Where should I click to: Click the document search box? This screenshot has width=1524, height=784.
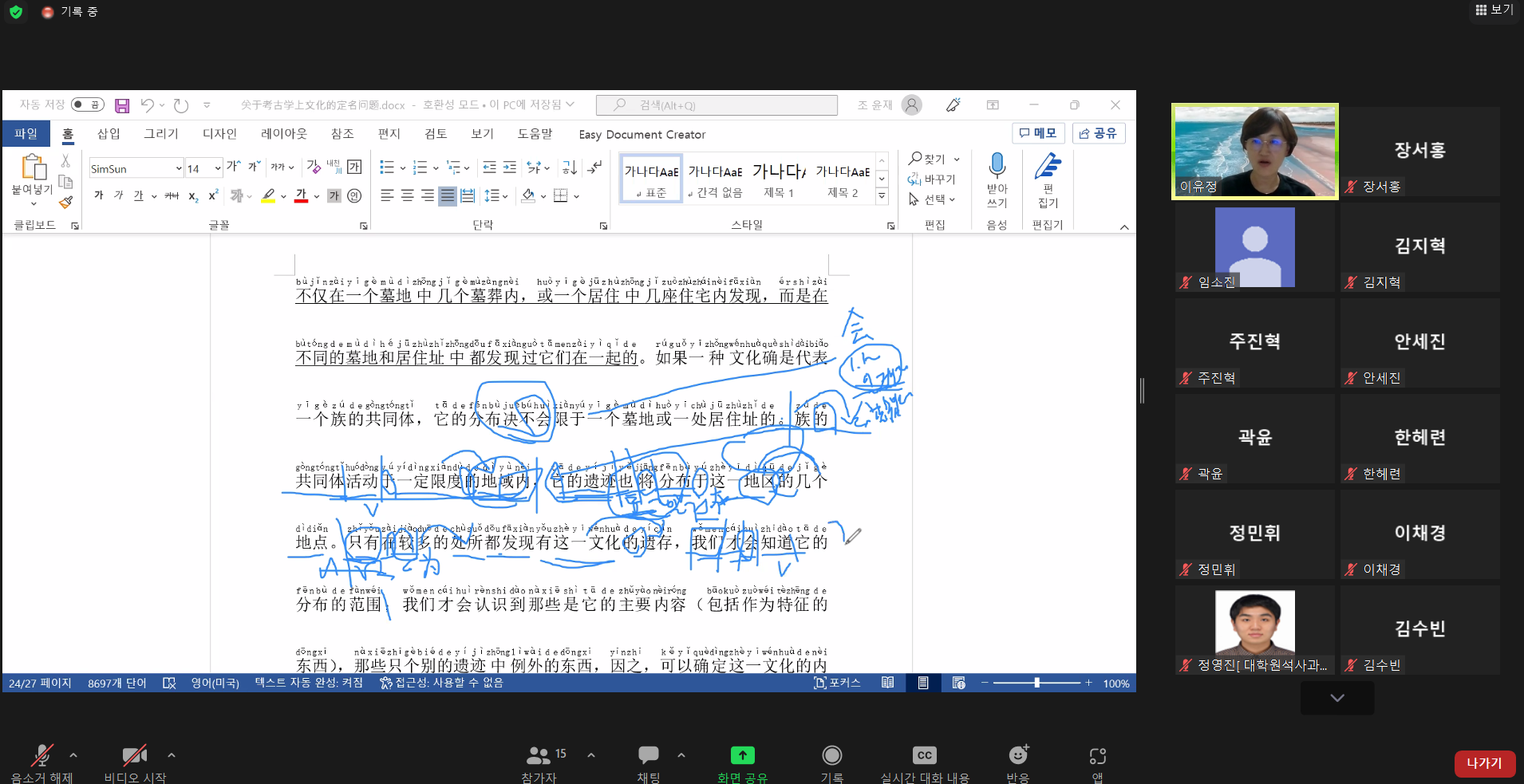pyautogui.click(x=717, y=105)
